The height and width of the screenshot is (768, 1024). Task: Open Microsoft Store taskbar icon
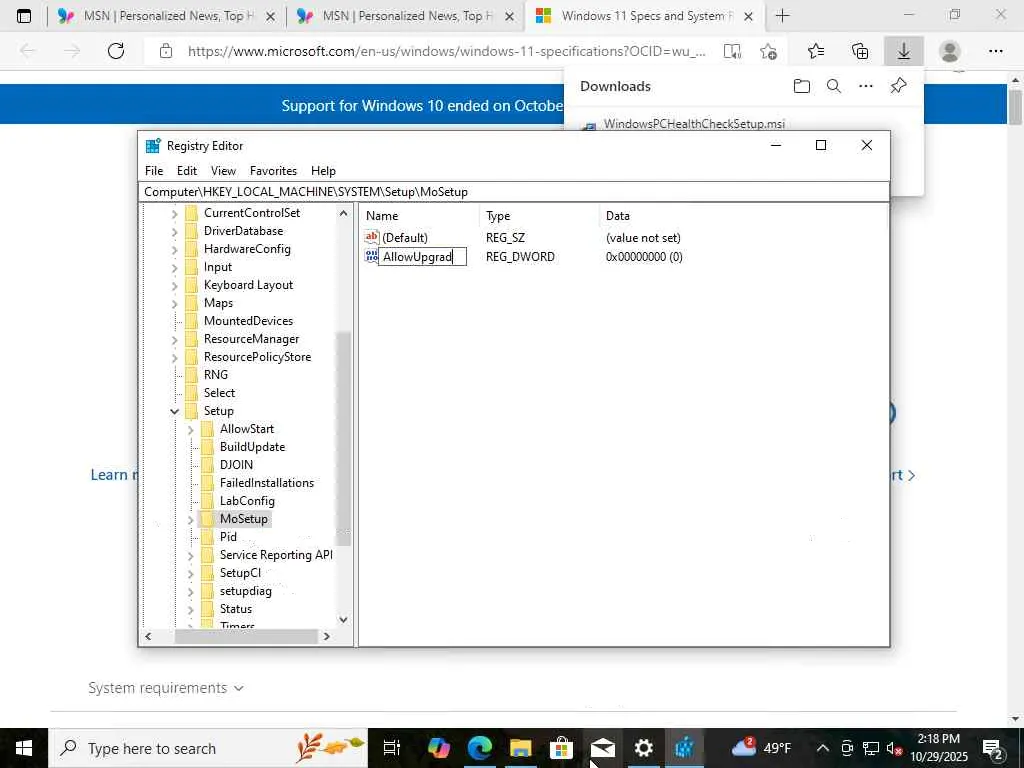tap(561, 748)
